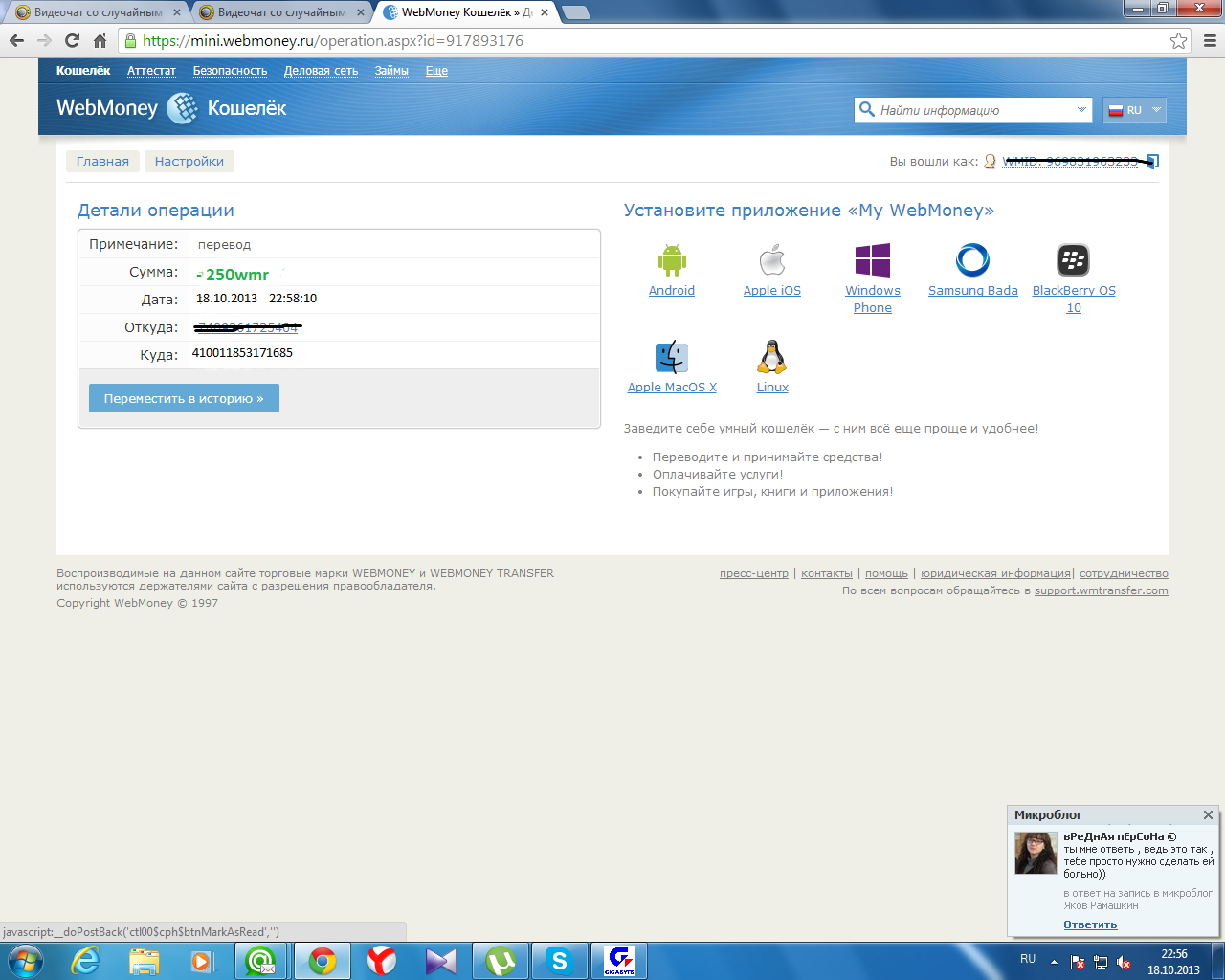This screenshot has width=1225, height=980.
Task: Click the browser address bar URL
Action: point(333,40)
